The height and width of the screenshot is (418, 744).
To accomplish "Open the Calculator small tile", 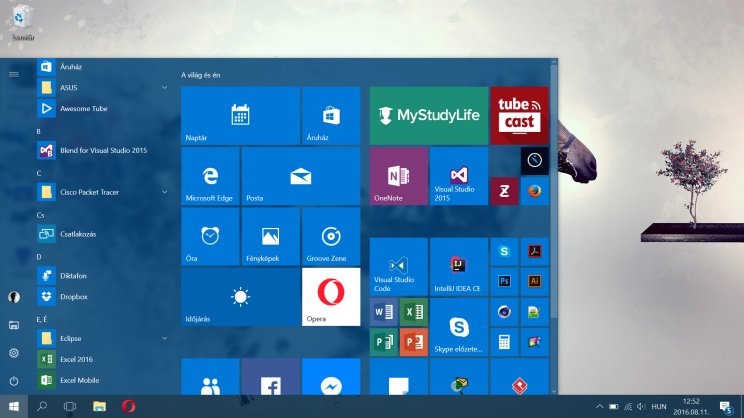I will (x=504, y=342).
